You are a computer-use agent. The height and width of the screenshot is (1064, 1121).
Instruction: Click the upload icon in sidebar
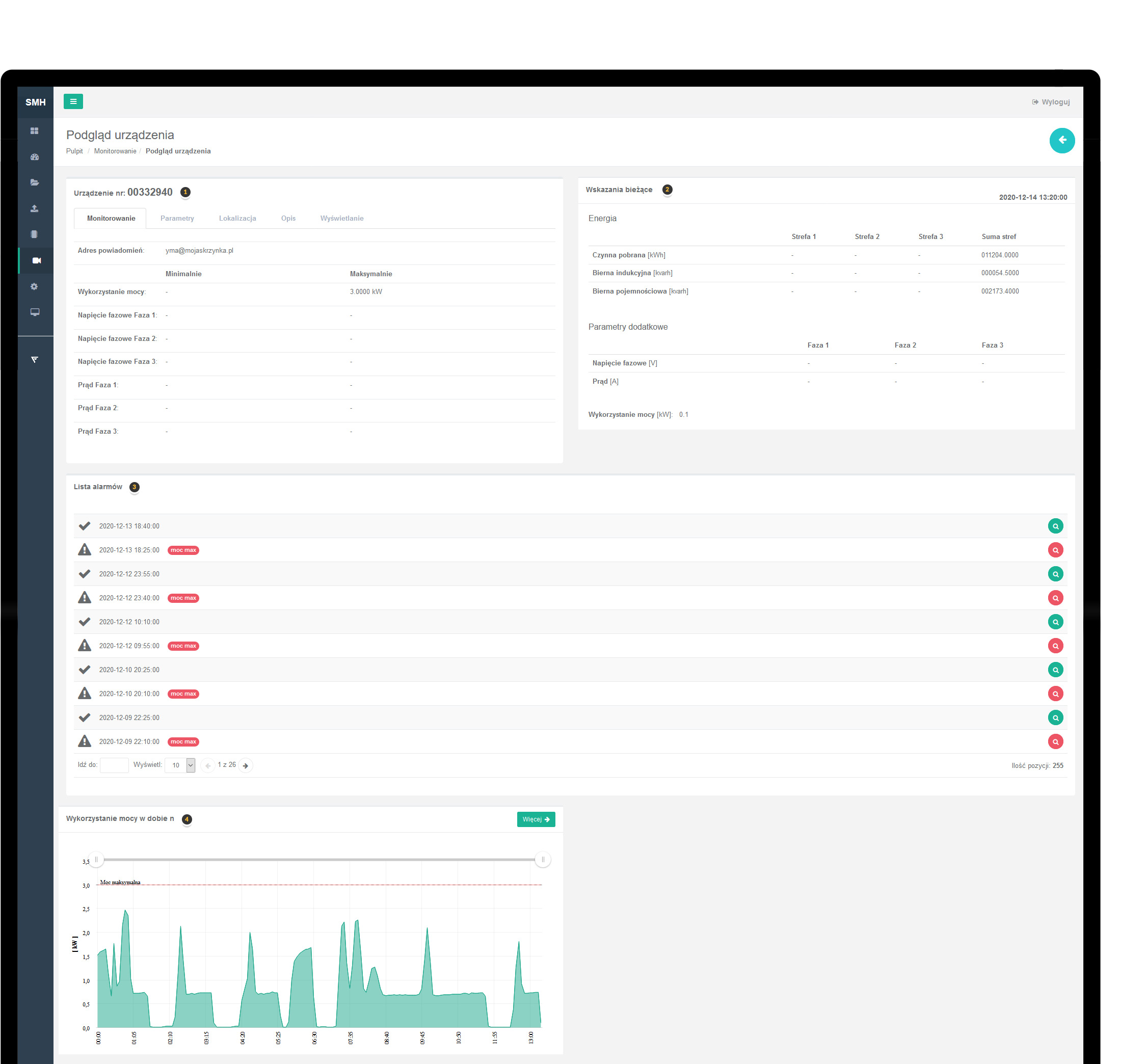35,209
